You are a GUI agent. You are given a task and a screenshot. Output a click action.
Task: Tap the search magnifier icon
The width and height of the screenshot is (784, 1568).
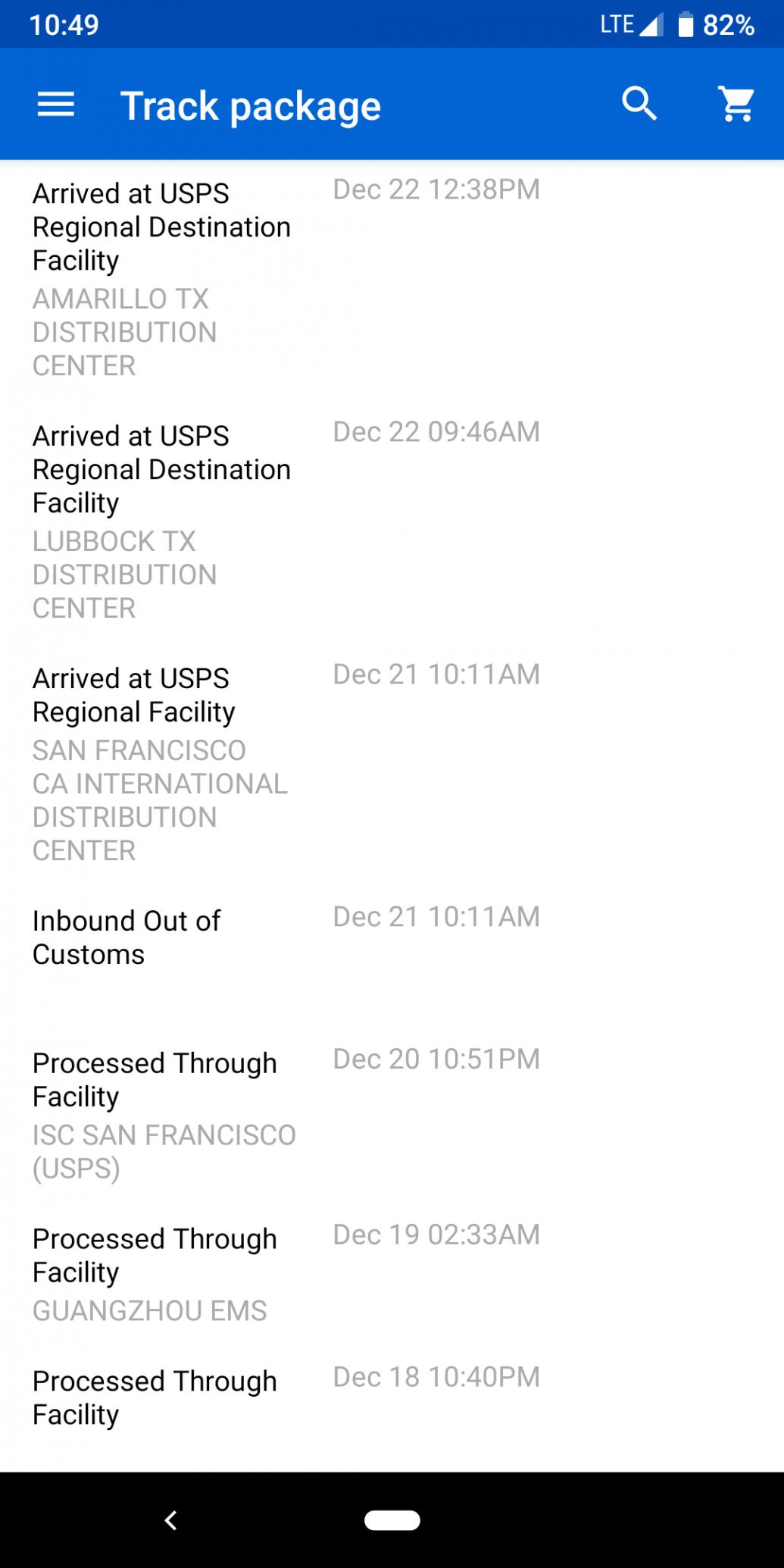point(639,104)
